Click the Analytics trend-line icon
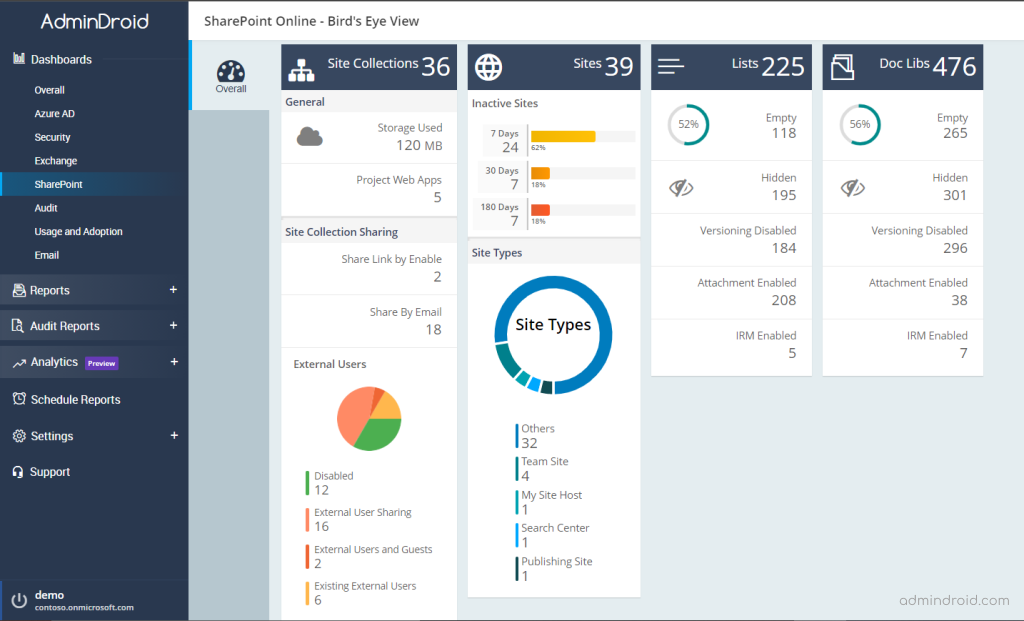1024x621 pixels. (19, 362)
